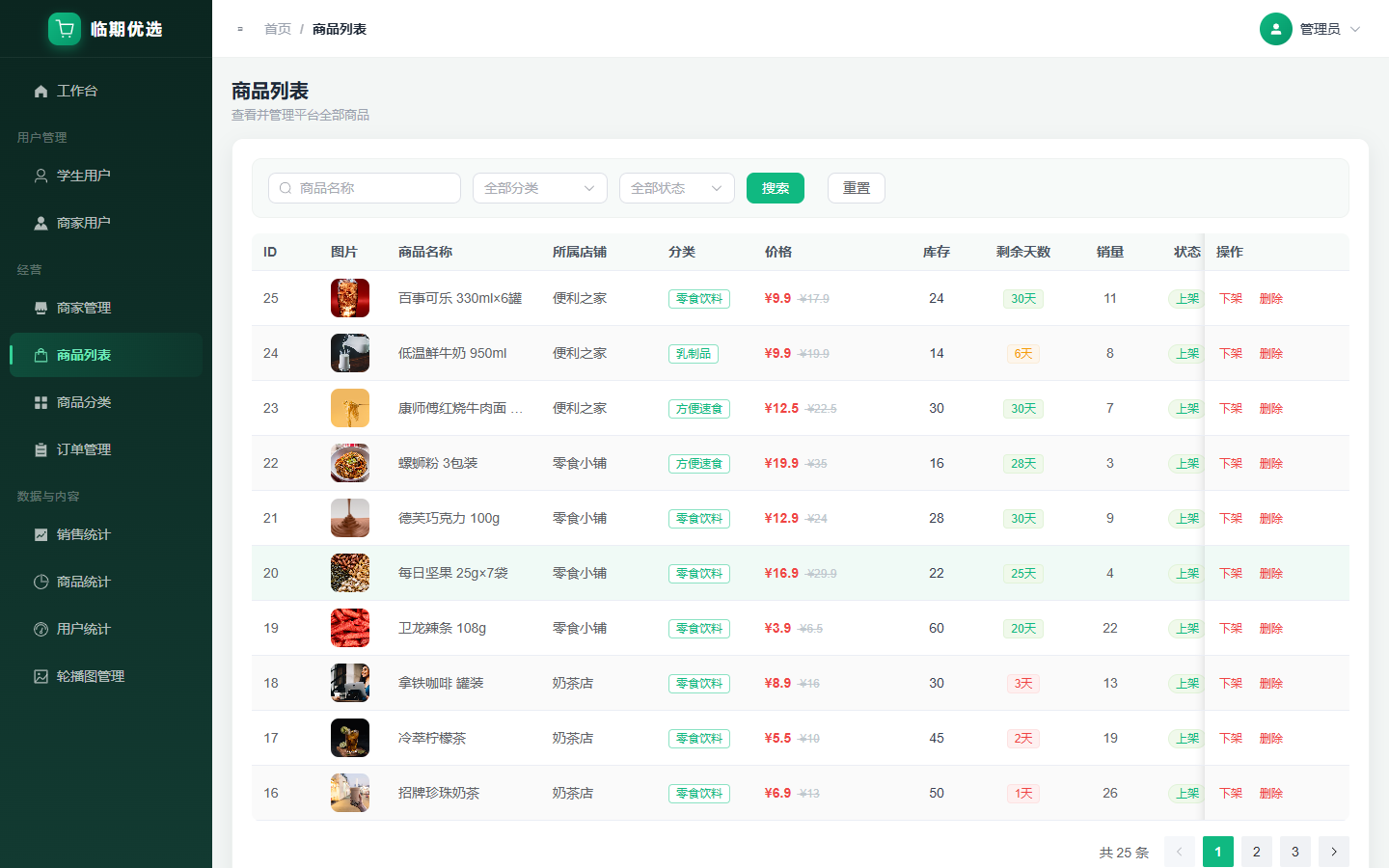1389x868 pixels.
Task: Click 下架 for 拿铁咖啡 row
Action: pyautogui.click(x=1231, y=683)
